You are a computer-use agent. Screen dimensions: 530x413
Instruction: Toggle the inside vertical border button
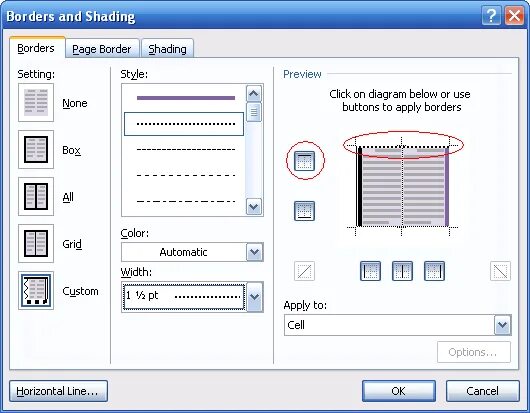pos(402,271)
